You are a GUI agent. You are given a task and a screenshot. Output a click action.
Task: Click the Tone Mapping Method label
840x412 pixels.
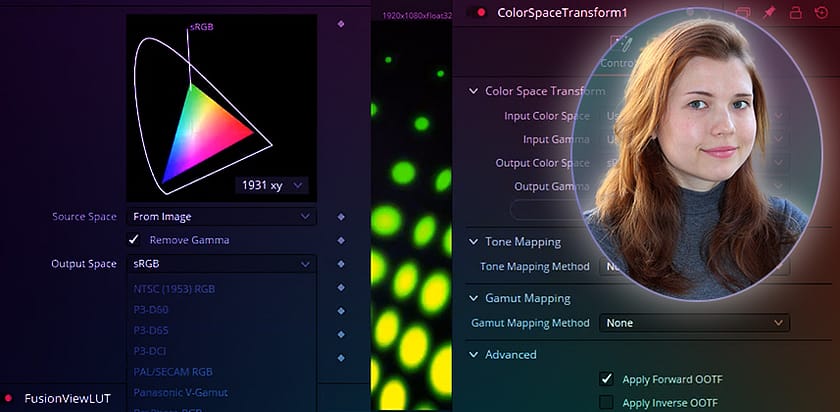535,266
